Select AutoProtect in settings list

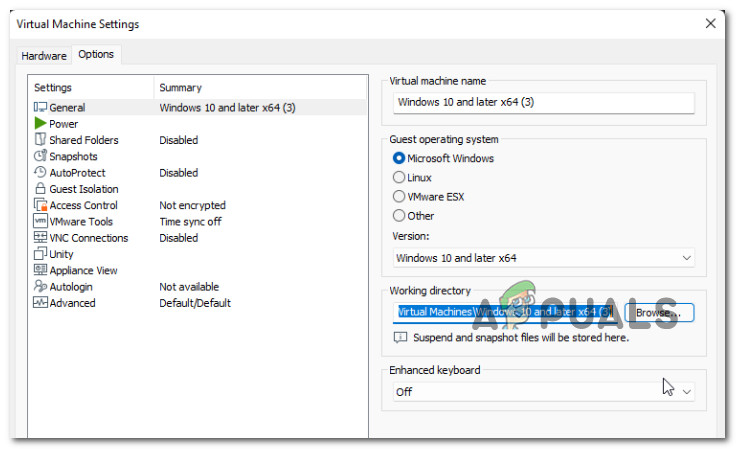click(x=197, y=173)
